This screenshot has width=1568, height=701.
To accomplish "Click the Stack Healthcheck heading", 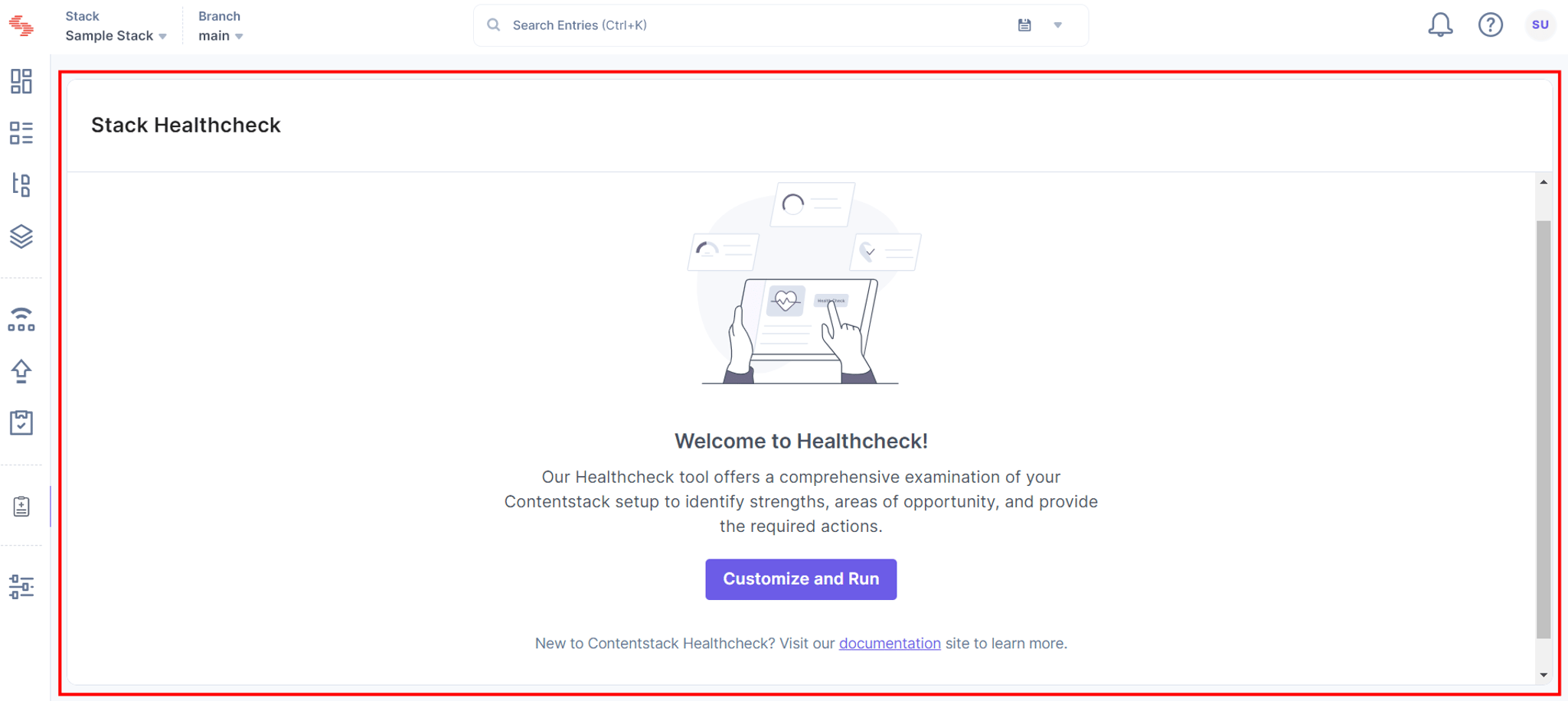I will [x=186, y=126].
